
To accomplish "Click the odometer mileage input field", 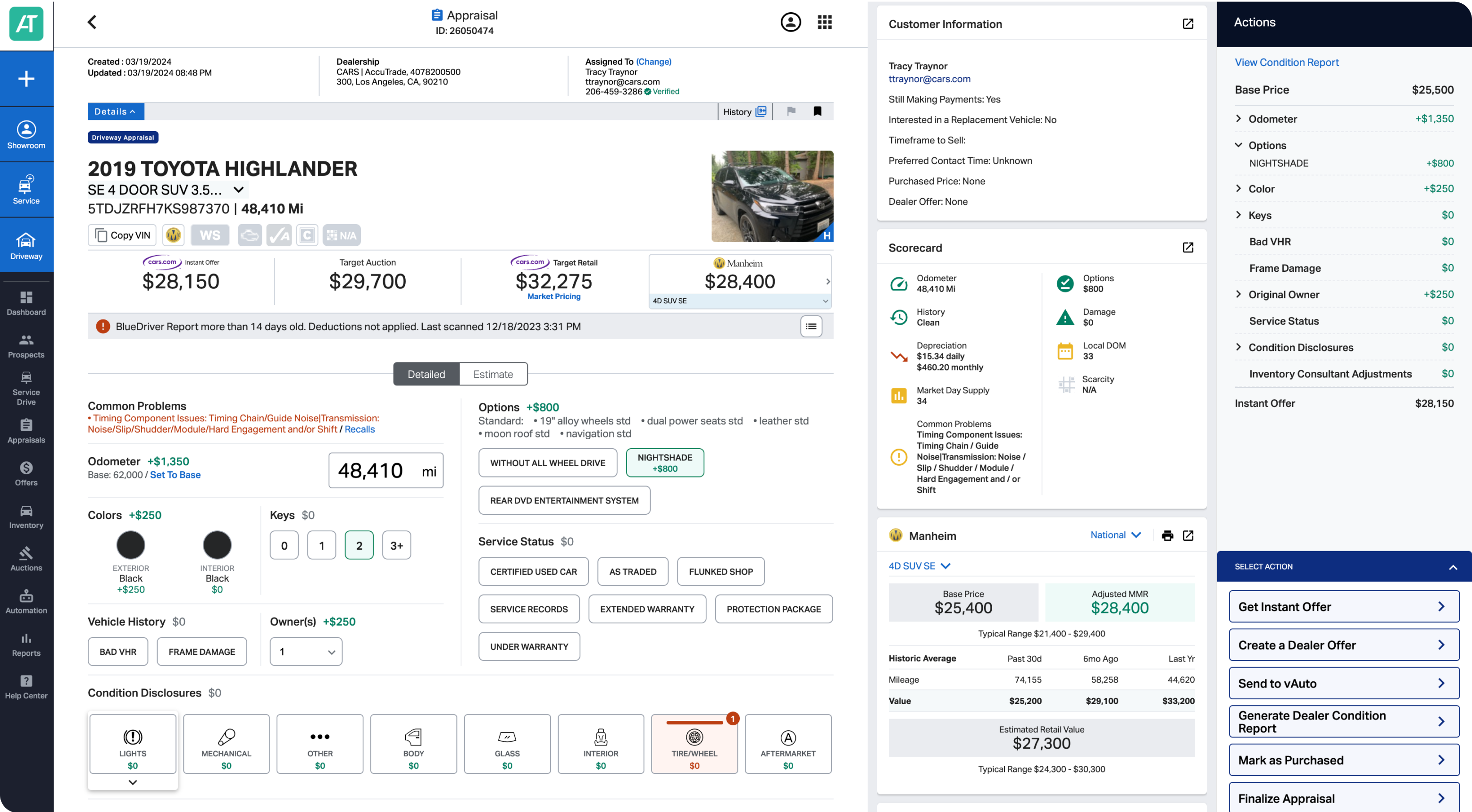I will coord(386,470).
